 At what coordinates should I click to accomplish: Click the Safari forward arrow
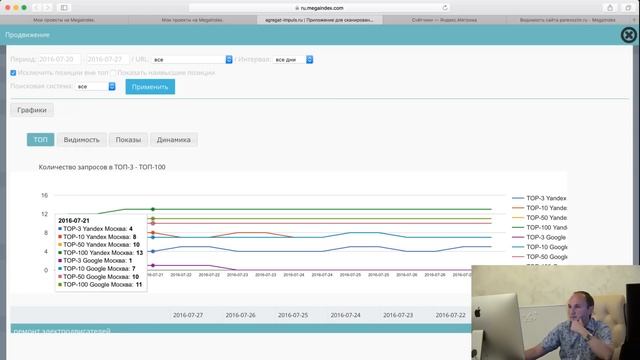click(x=47, y=8)
